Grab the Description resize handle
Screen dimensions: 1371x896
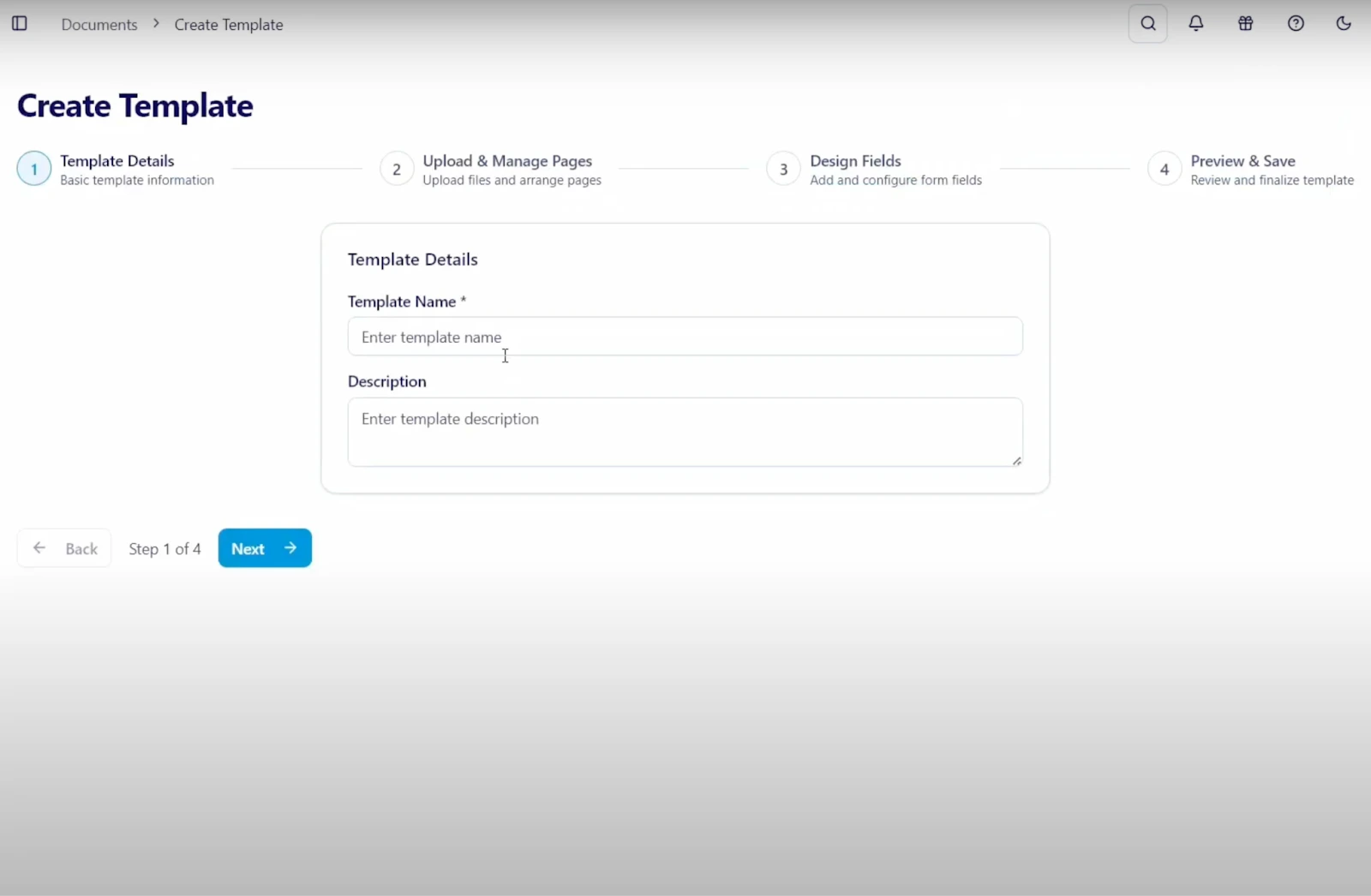(x=1016, y=461)
